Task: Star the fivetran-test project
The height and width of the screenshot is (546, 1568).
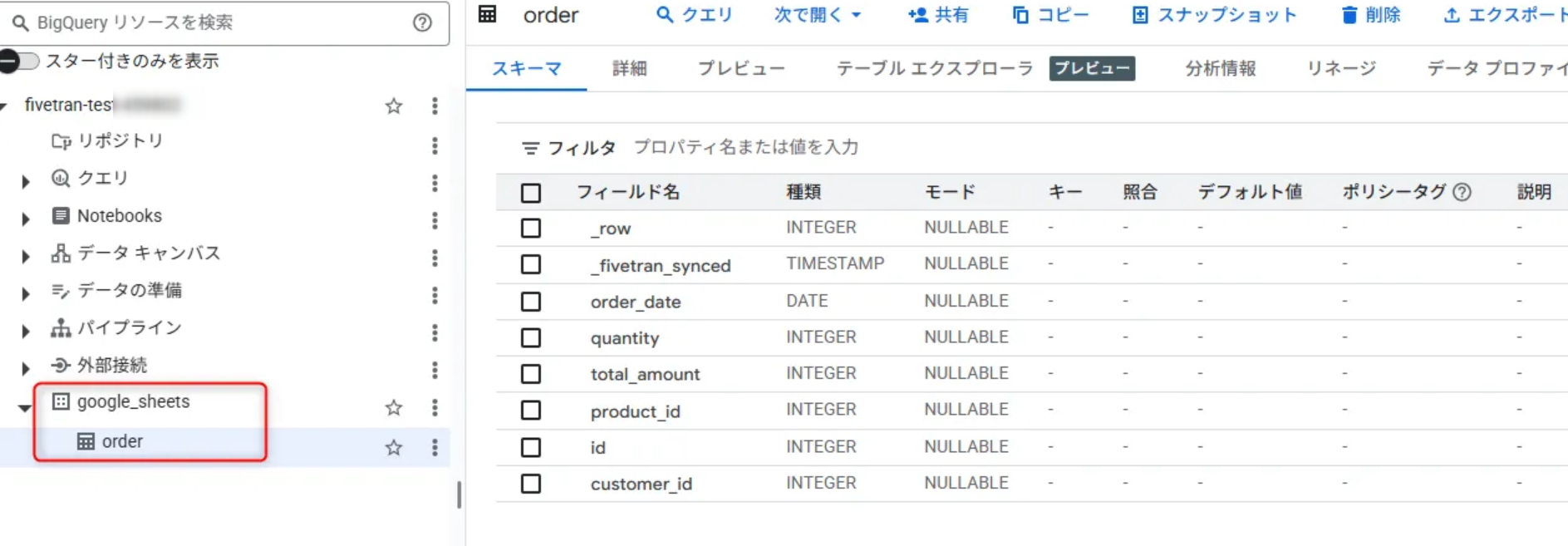Action: [x=394, y=106]
